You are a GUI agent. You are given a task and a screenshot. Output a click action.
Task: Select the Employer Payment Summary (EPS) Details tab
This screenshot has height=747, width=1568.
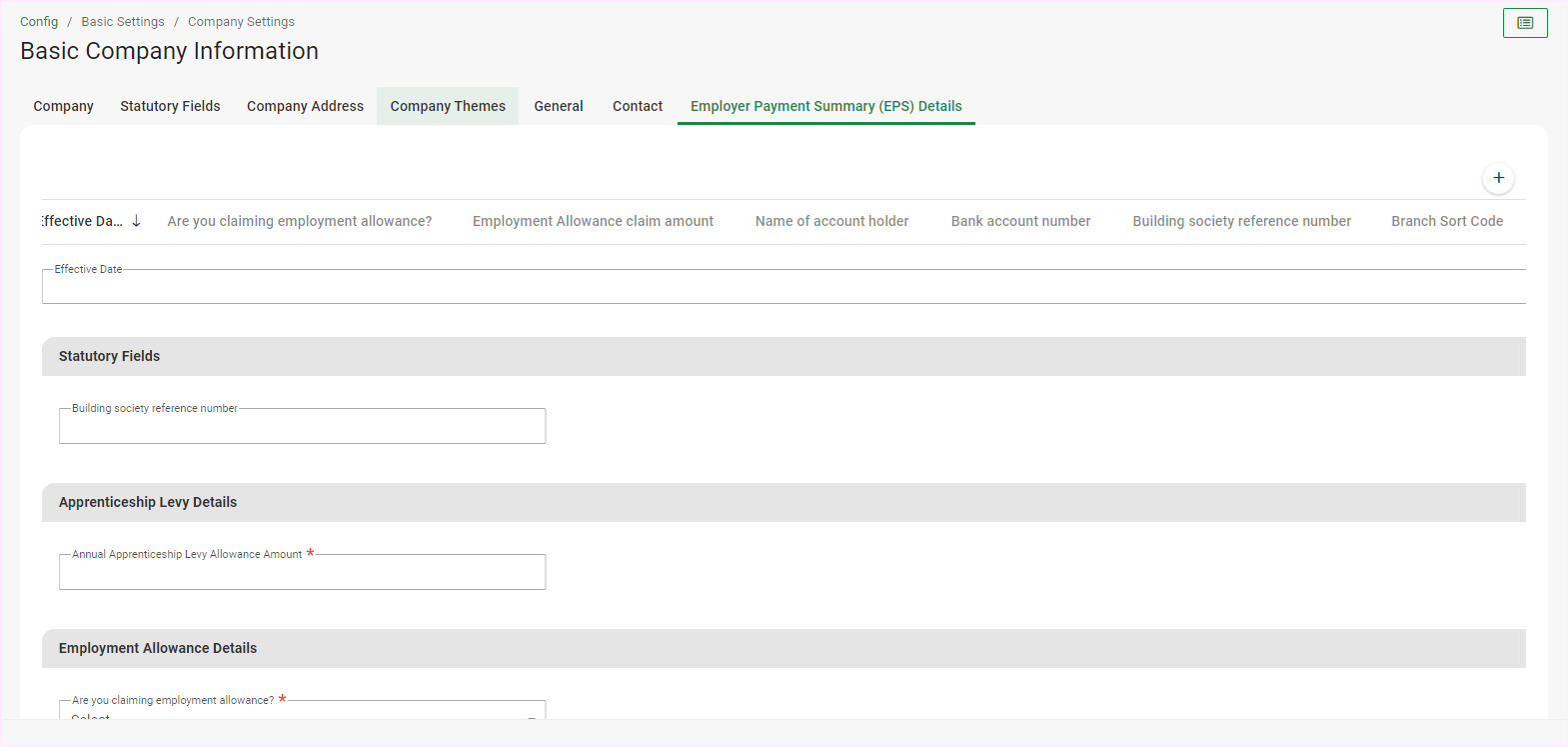[x=825, y=106]
